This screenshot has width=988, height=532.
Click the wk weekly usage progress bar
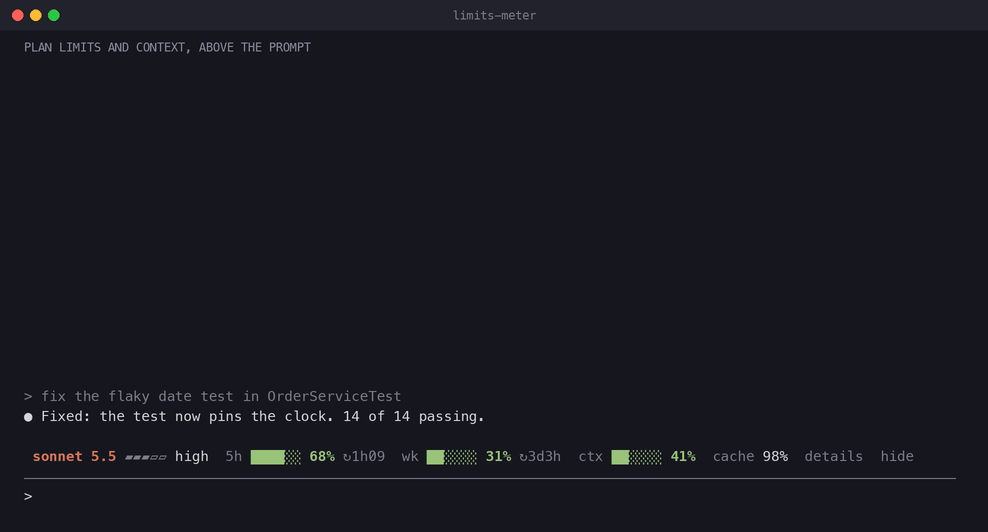point(451,457)
